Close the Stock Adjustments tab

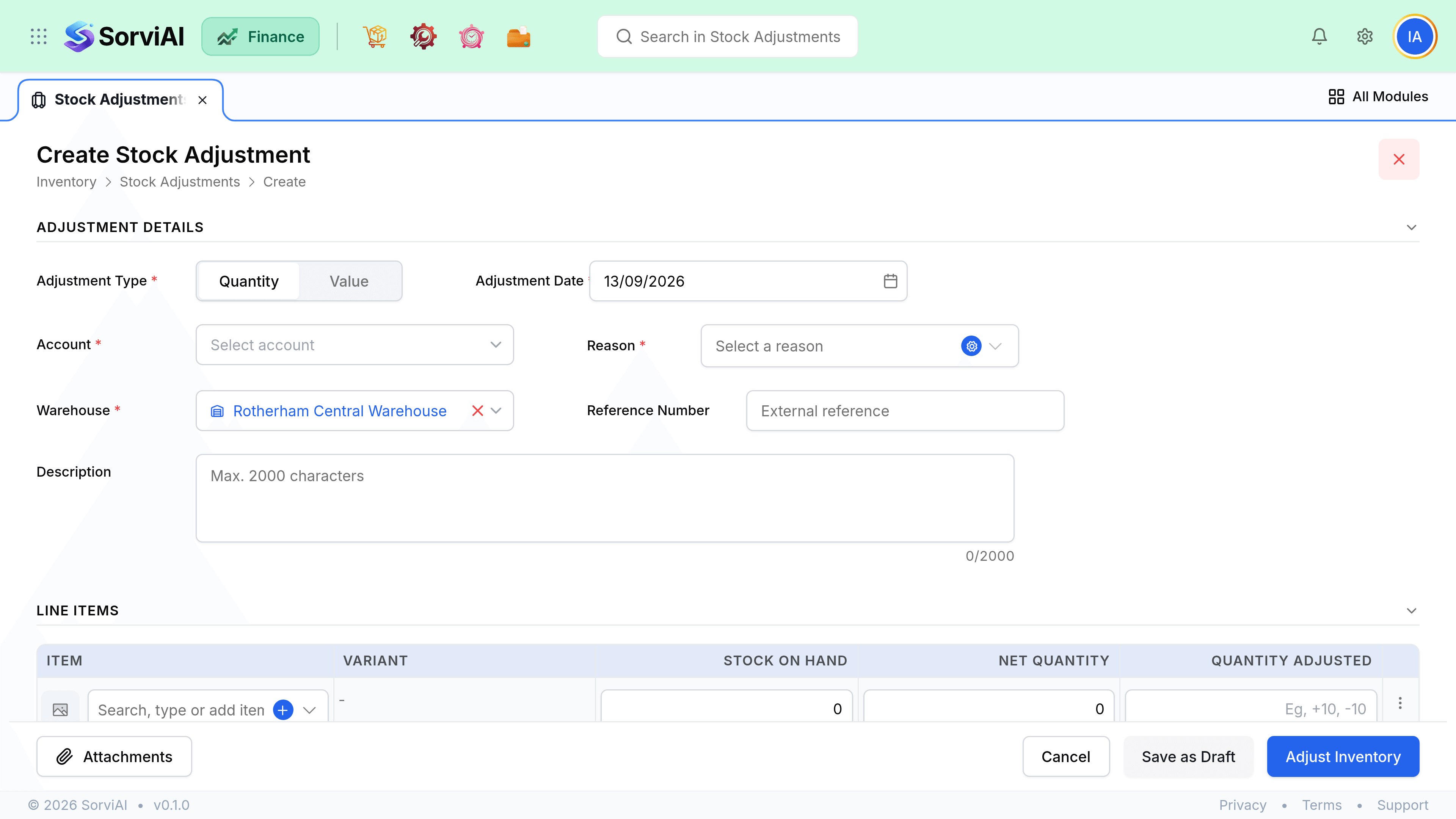(202, 100)
